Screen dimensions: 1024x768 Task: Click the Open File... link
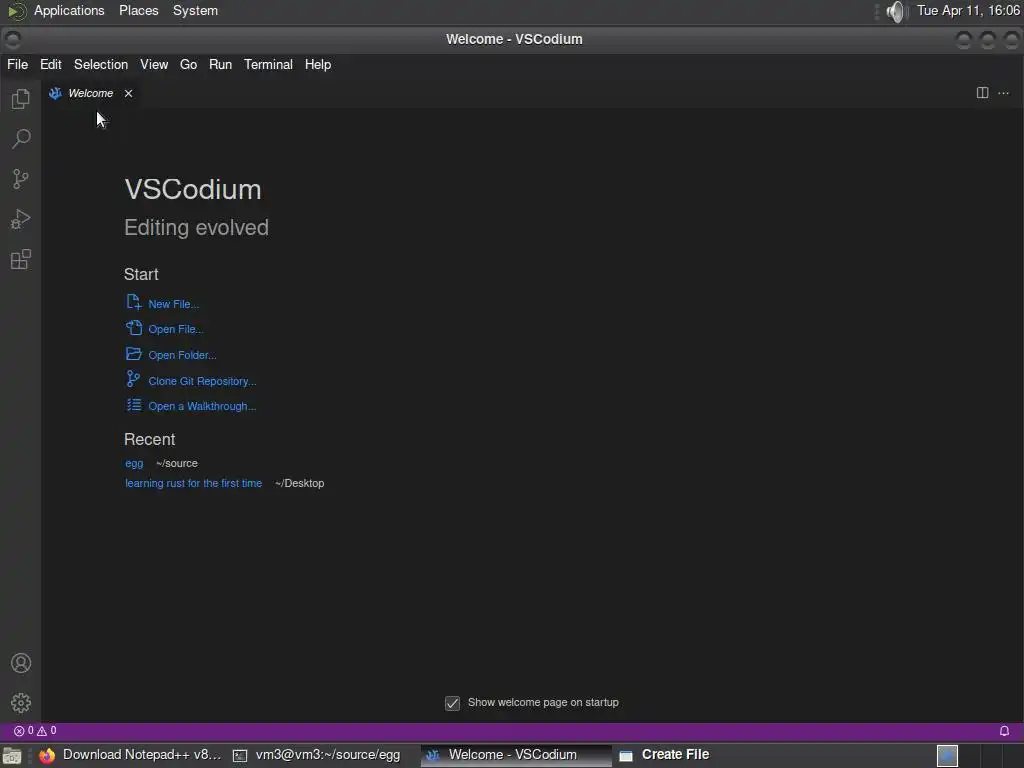[176, 329]
